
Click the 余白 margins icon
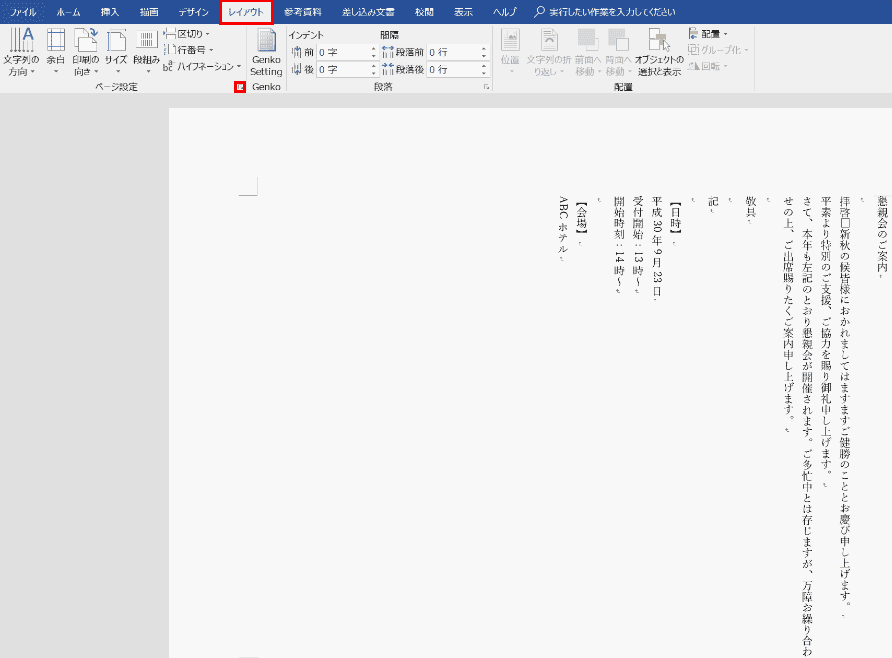pyautogui.click(x=55, y=52)
